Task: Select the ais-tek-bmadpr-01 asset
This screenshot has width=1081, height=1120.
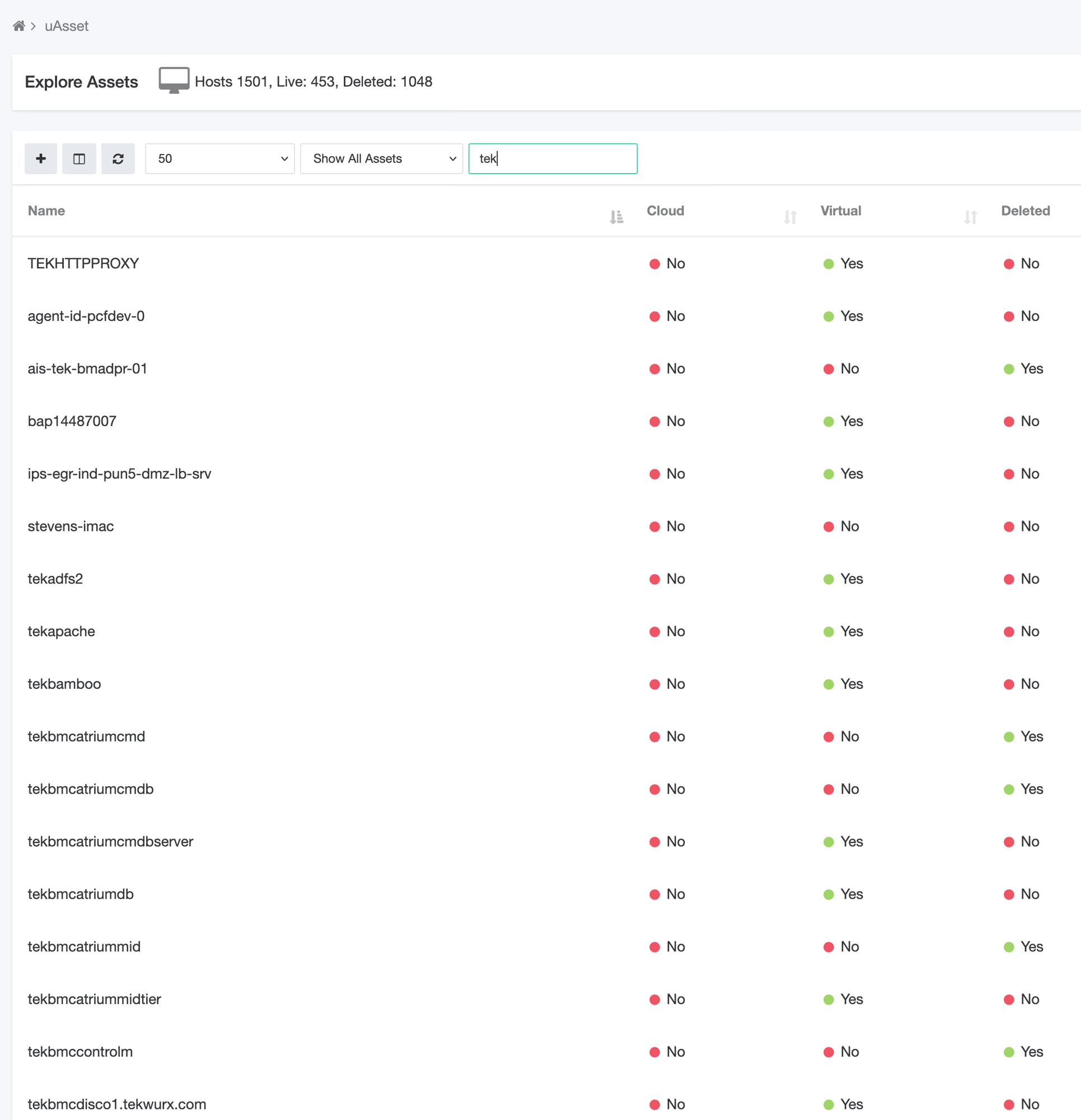Action: pyautogui.click(x=87, y=368)
